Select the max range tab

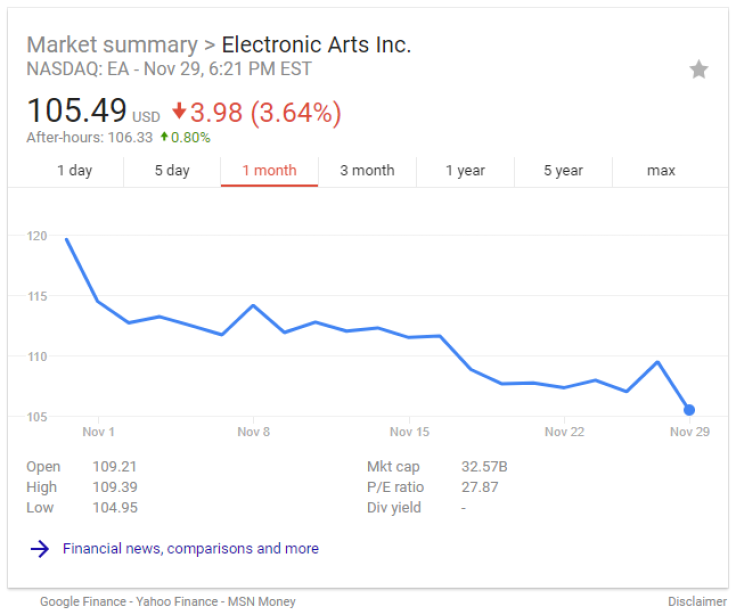pyautogui.click(x=661, y=170)
